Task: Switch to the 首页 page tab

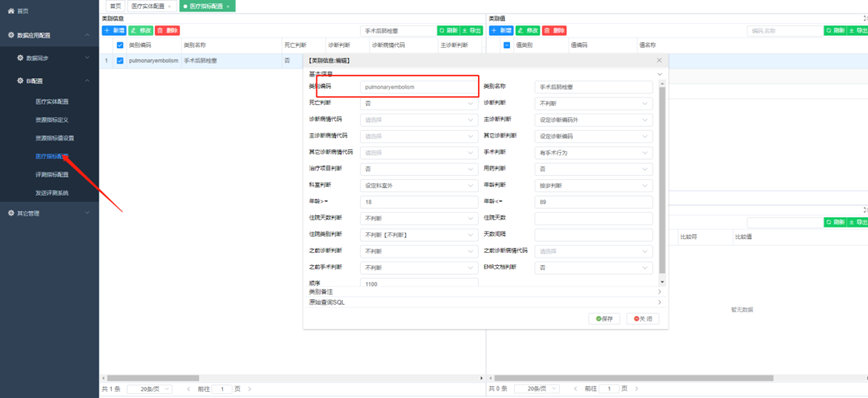Action: tap(115, 6)
